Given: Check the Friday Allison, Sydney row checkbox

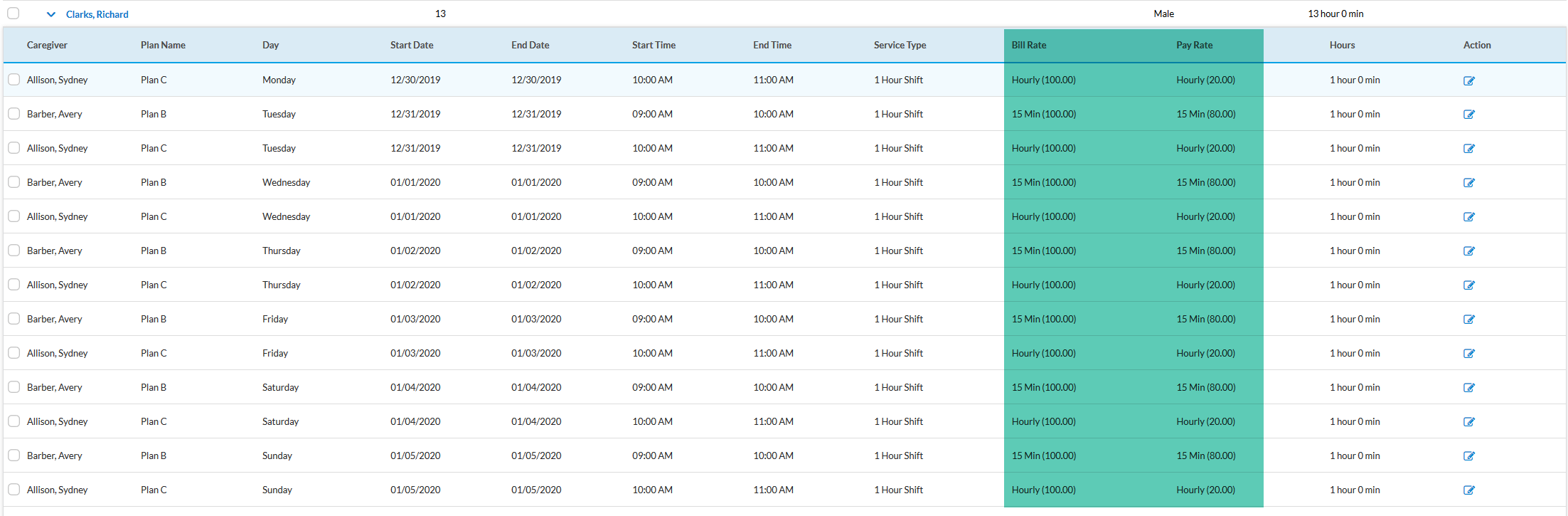Looking at the screenshot, I should point(14,353).
